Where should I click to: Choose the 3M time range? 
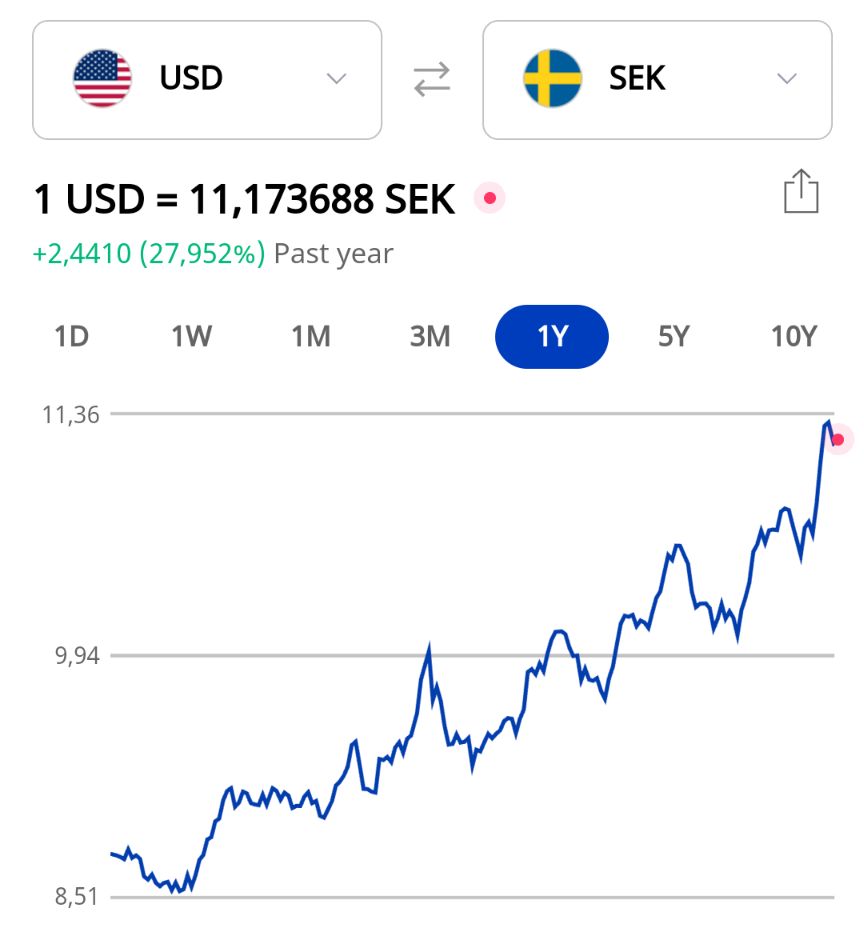[430, 337]
